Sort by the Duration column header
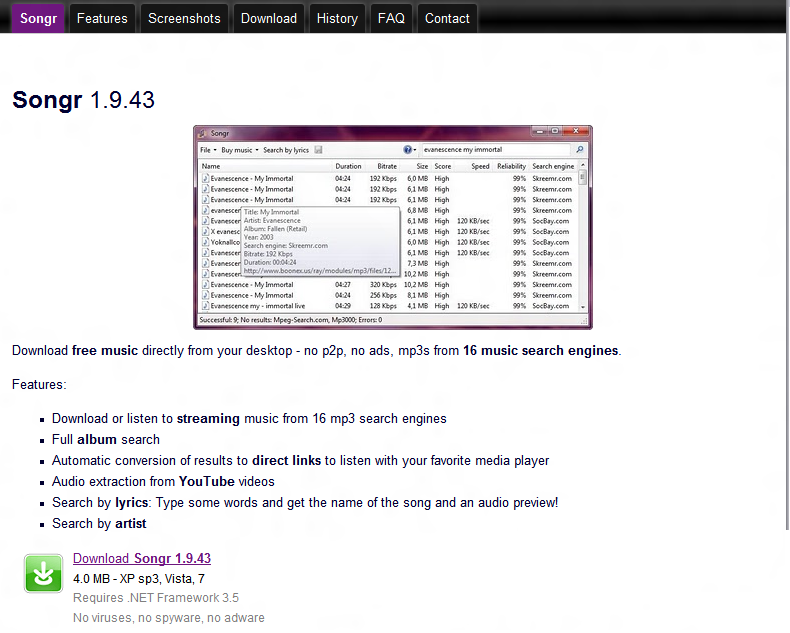790x633 pixels. pos(348,166)
